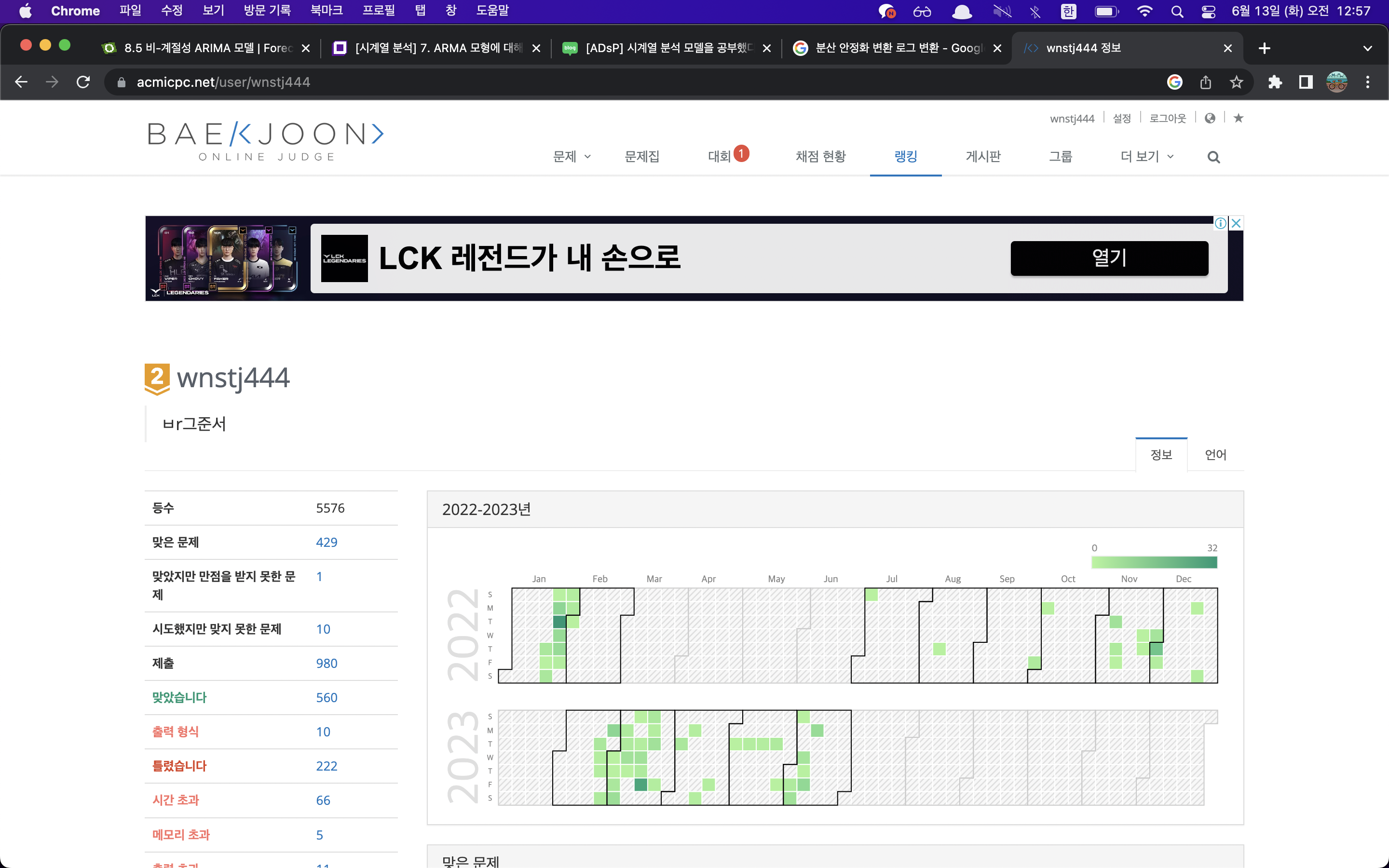
Task: Open the Chrome tab search chevron
Action: pos(1367,48)
